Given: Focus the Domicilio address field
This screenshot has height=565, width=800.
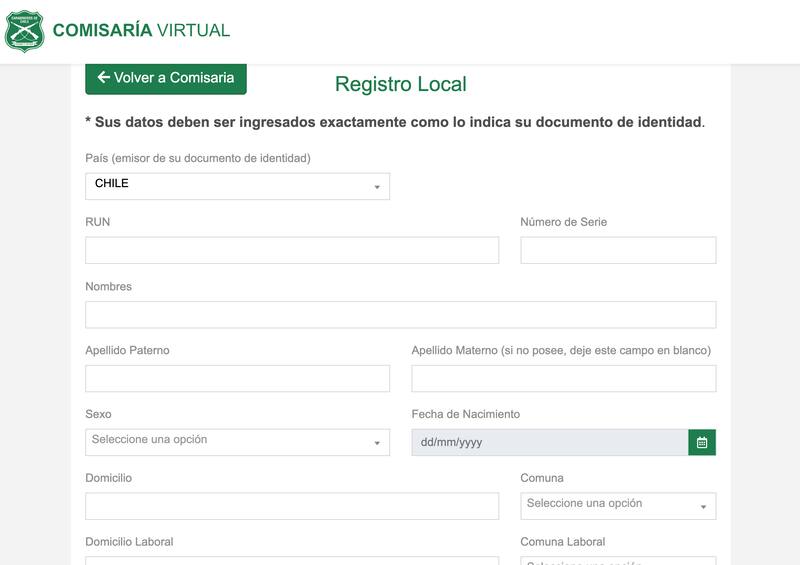Looking at the screenshot, I should click(x=292, y=506).
